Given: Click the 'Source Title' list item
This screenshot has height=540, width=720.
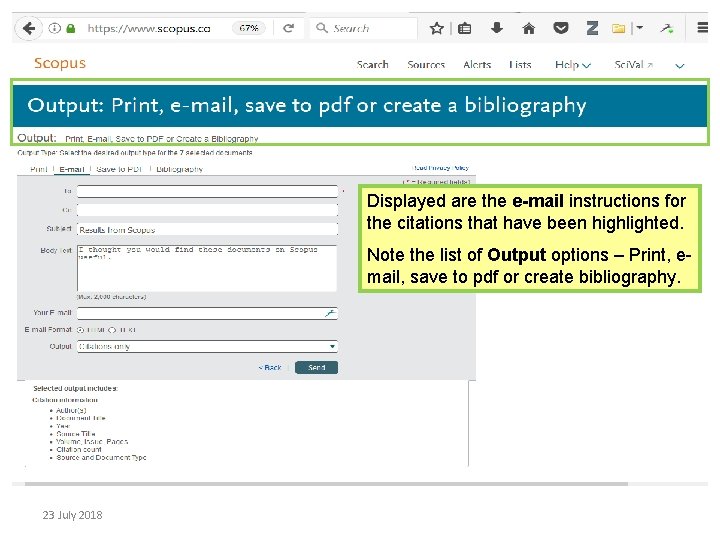Looking at the screenshot, I should [76, 433].
